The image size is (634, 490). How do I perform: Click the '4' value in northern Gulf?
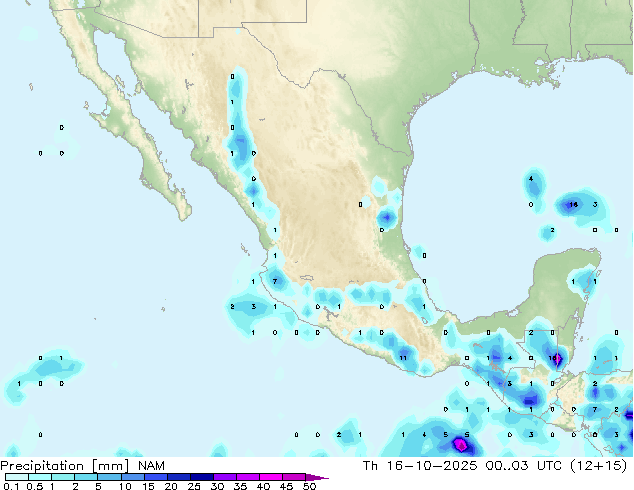coord(530,179)
